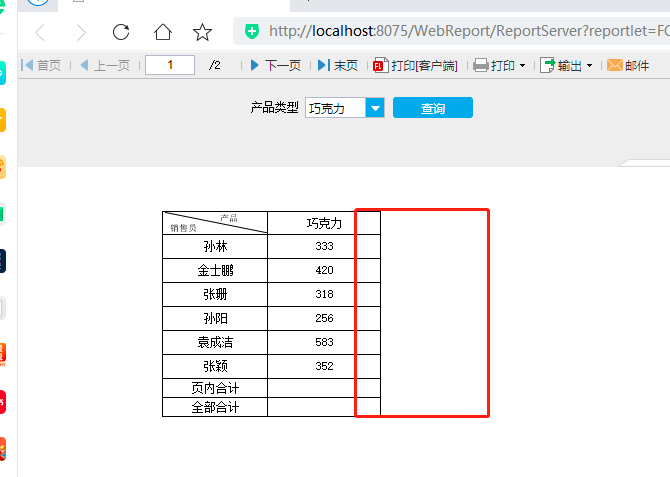
Task: Click the /2 total pages label
Action: click(x=215, y=65)
